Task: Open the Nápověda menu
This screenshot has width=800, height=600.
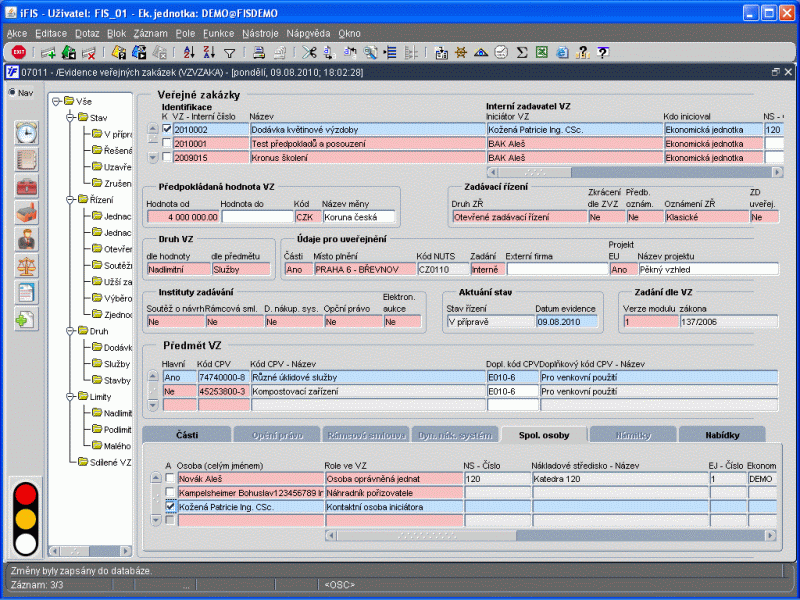Action: tap(308, 34)
